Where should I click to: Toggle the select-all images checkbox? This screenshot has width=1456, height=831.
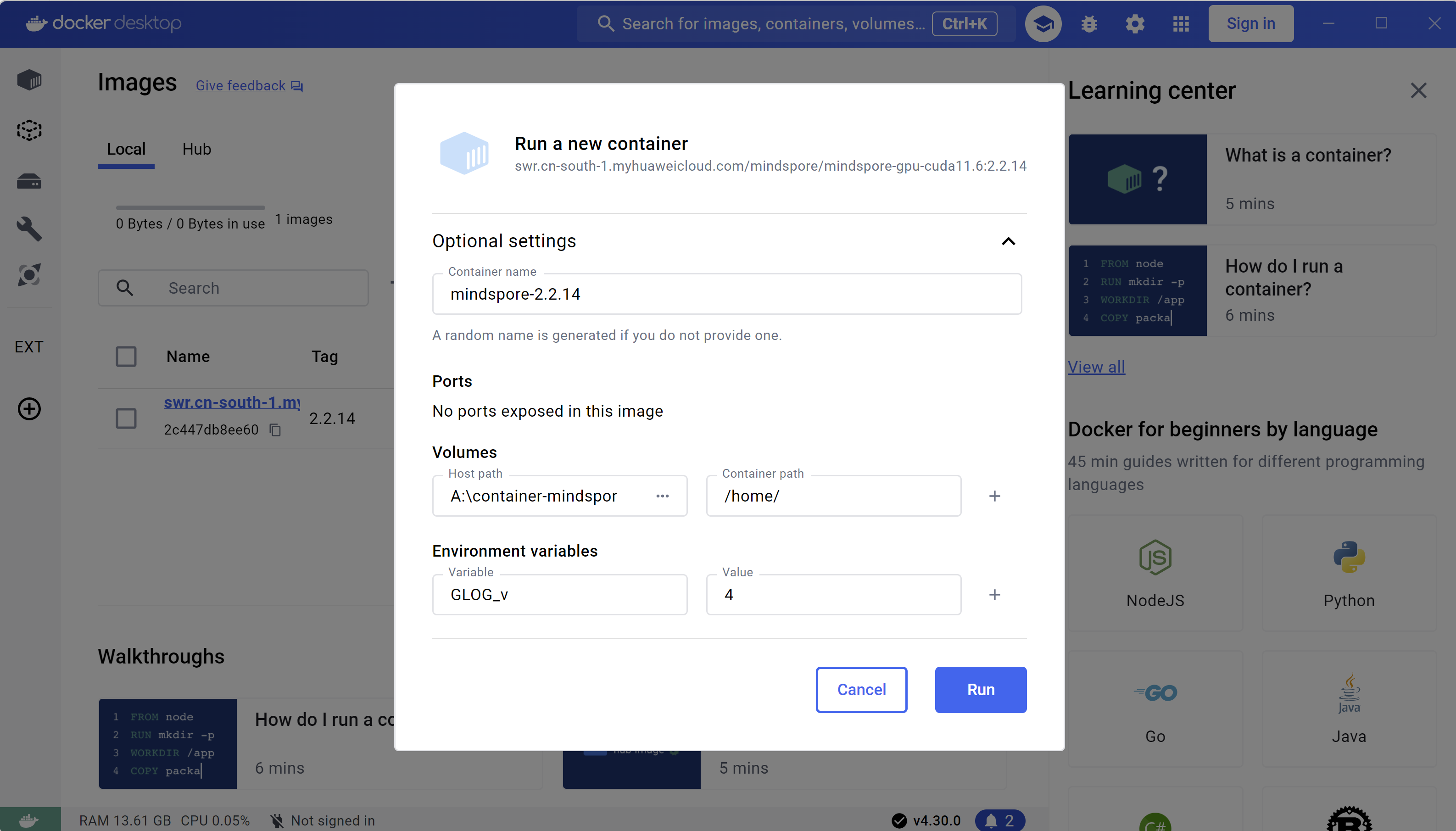126,357
